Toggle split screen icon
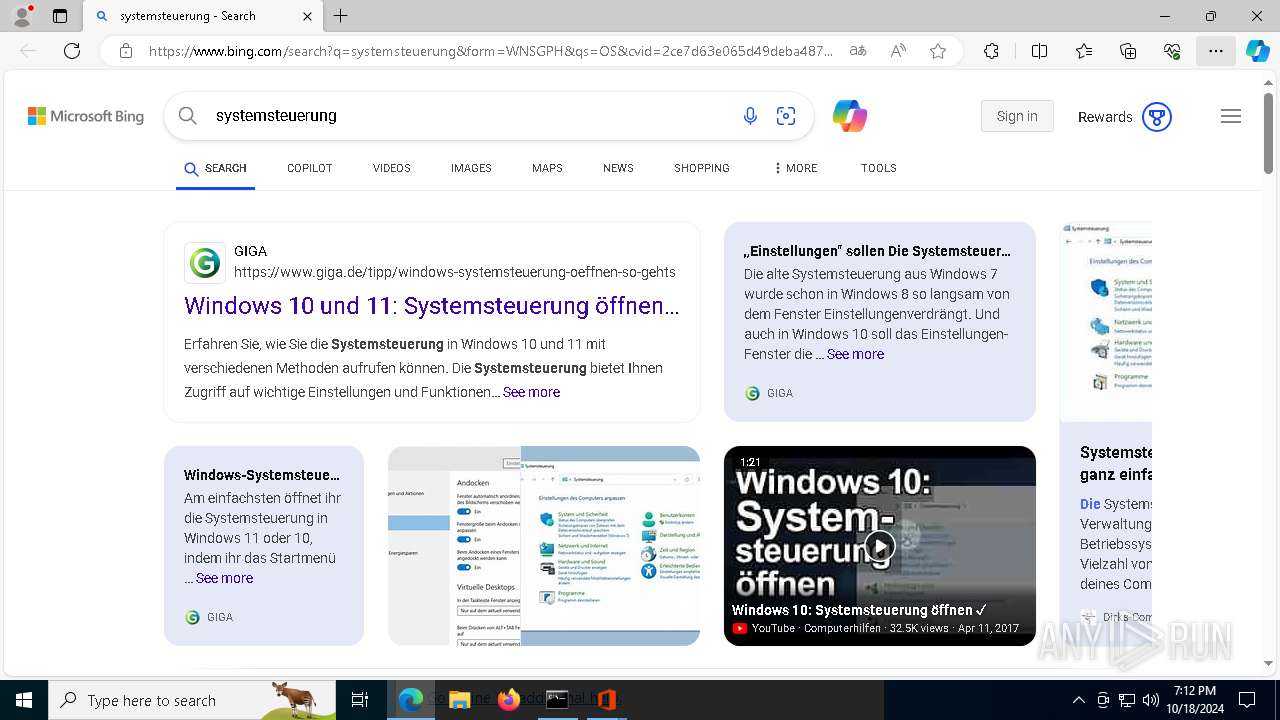This screenshot has width=1280, height=720. (x=1039, y=51)
